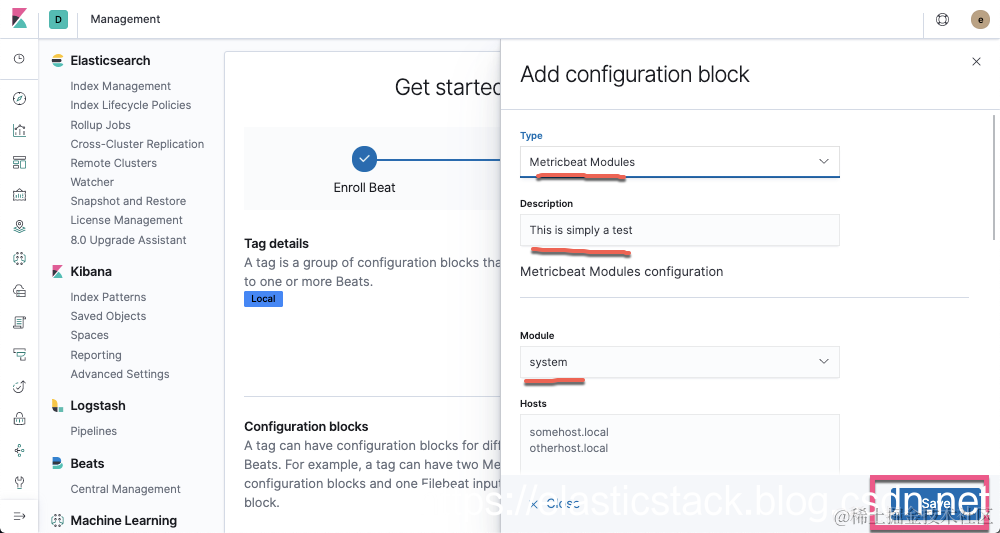Image resolution: width=1000 pixels, height=533 pixels.
Task: Click the user avatar icon
Action: coord(980,19)
